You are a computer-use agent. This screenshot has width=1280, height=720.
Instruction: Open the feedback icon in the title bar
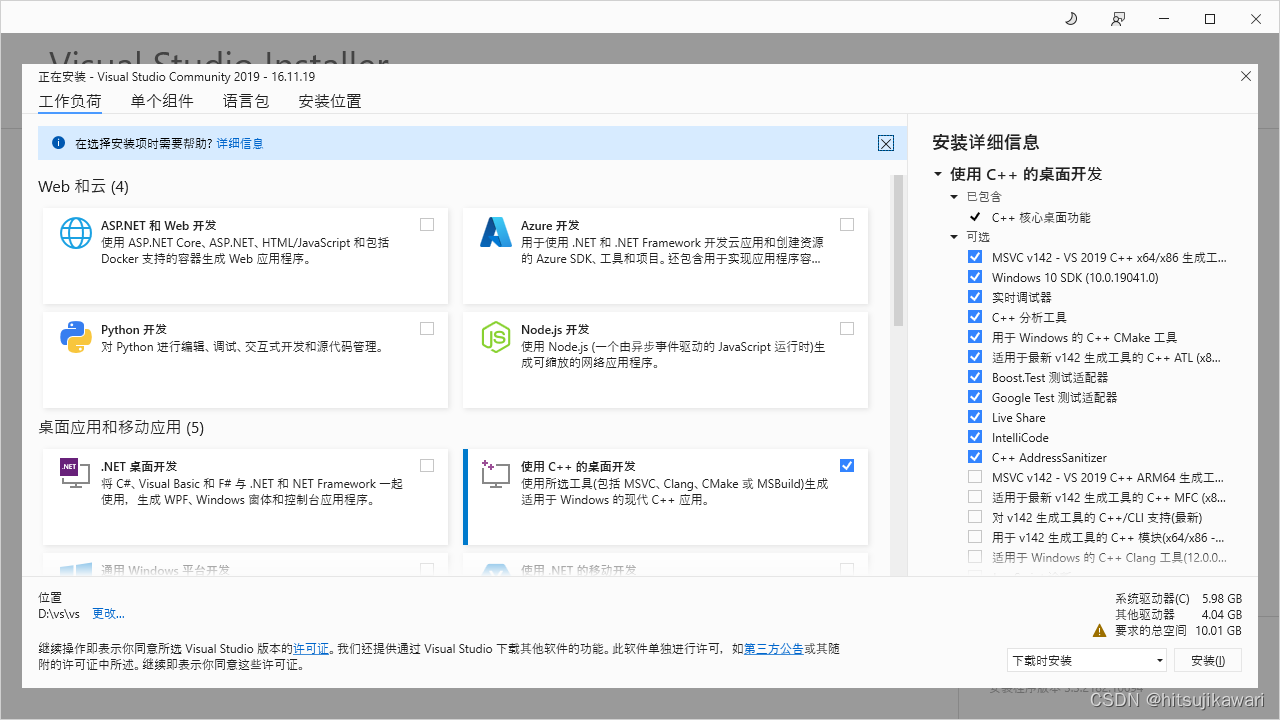1118,19
